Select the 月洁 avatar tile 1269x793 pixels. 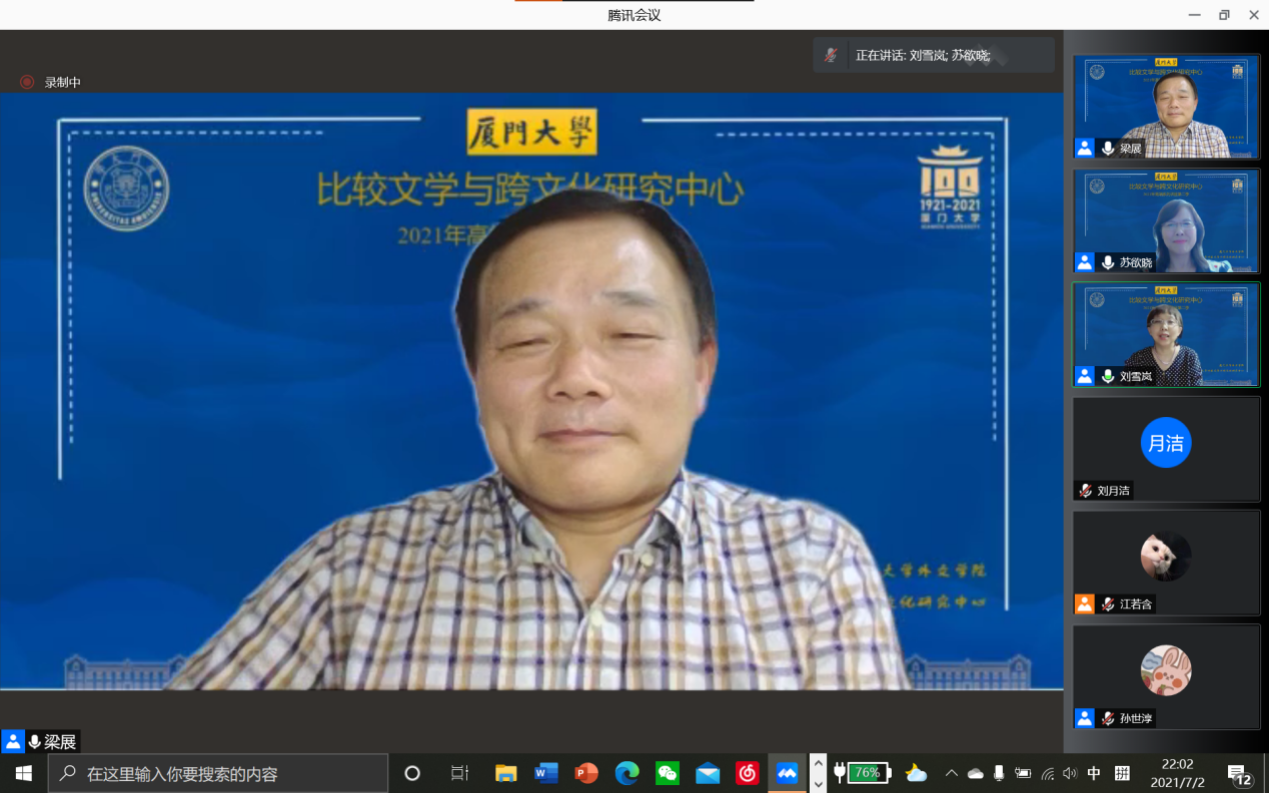[1166, 443]
